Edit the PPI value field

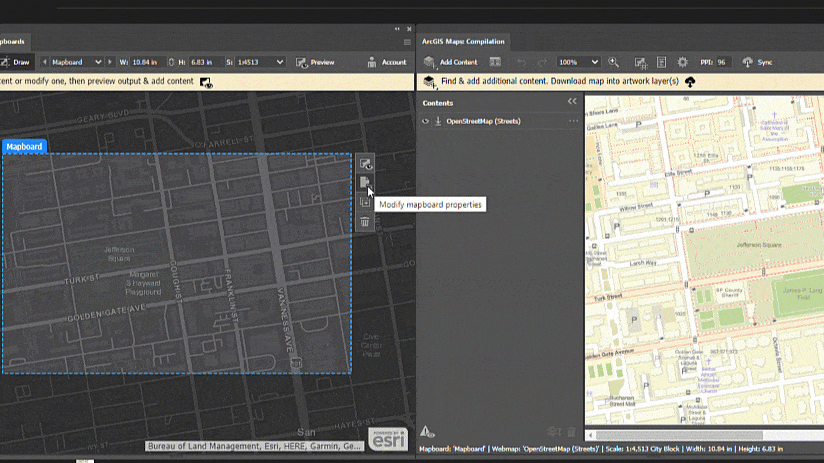725,62
